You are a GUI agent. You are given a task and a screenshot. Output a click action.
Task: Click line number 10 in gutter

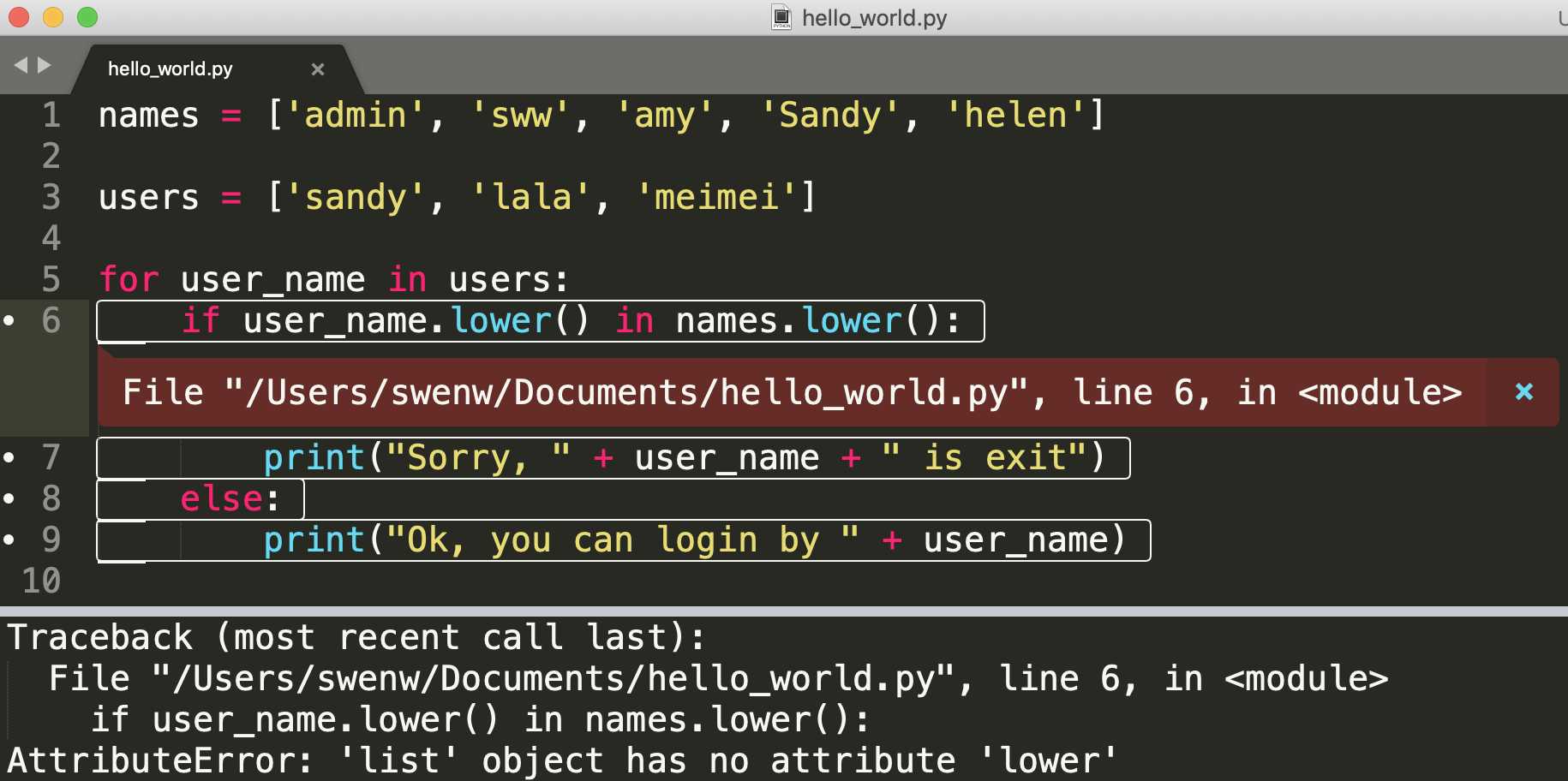[x=41, y=581]
